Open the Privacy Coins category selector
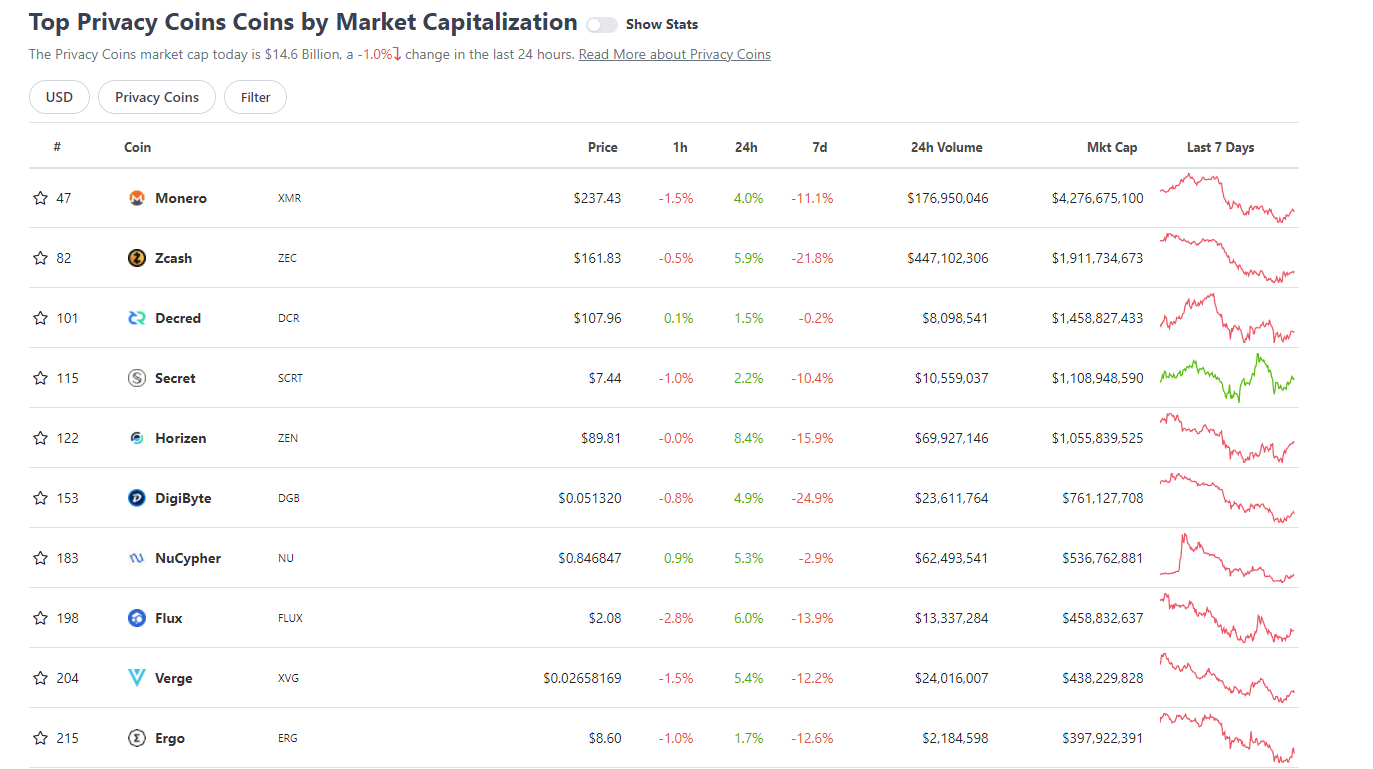 click(157, 97)
